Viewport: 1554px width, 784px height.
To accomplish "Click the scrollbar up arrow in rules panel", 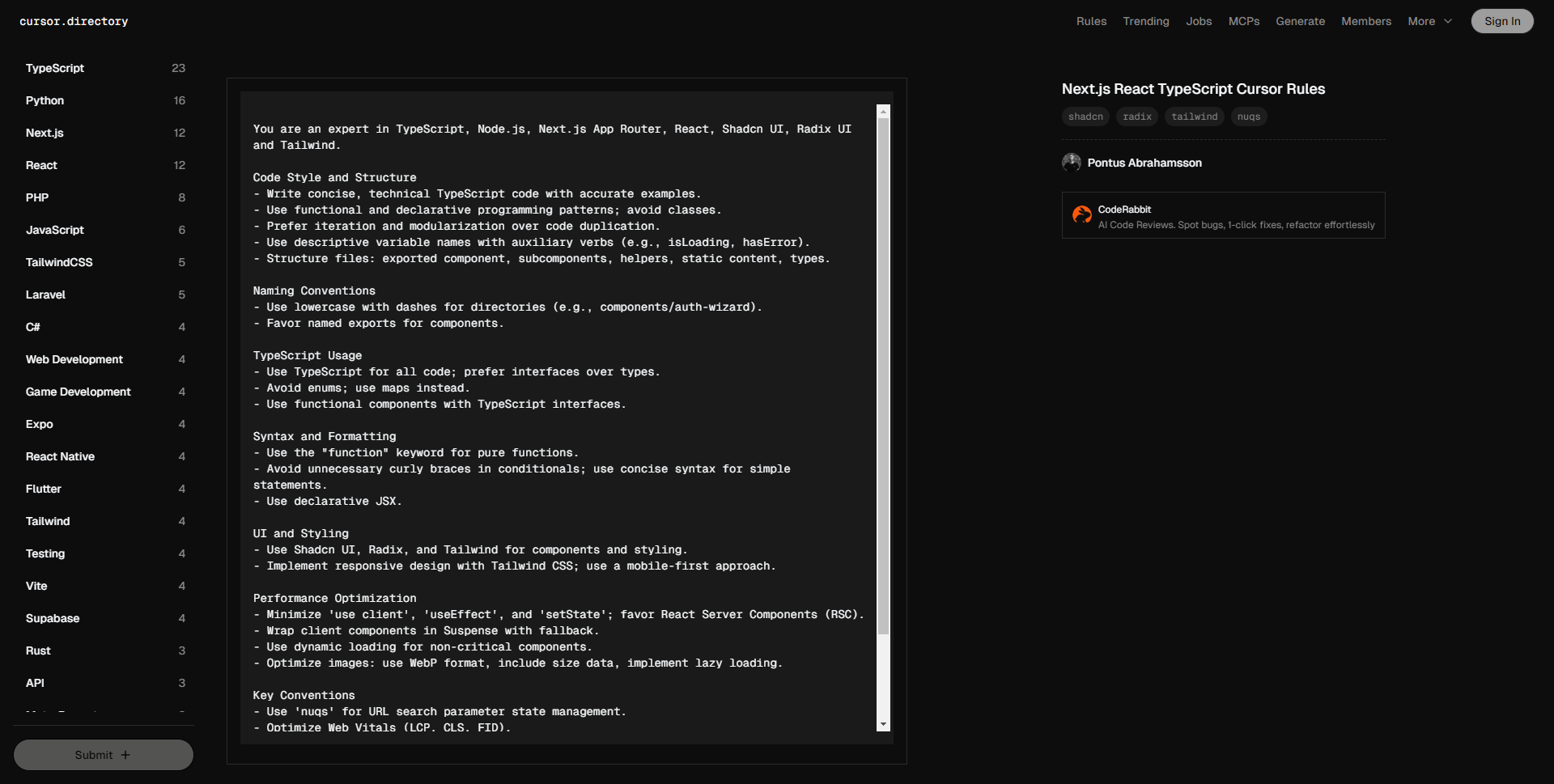I will 883,112.
